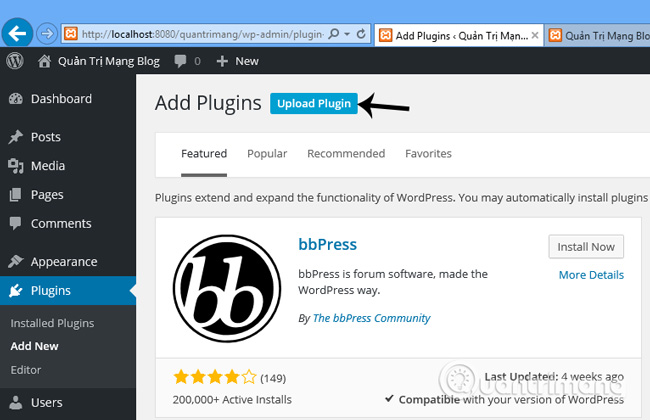Click the Pages icon in sidebar
Viewport: 650px width, 420px height.
pos(15,194)
